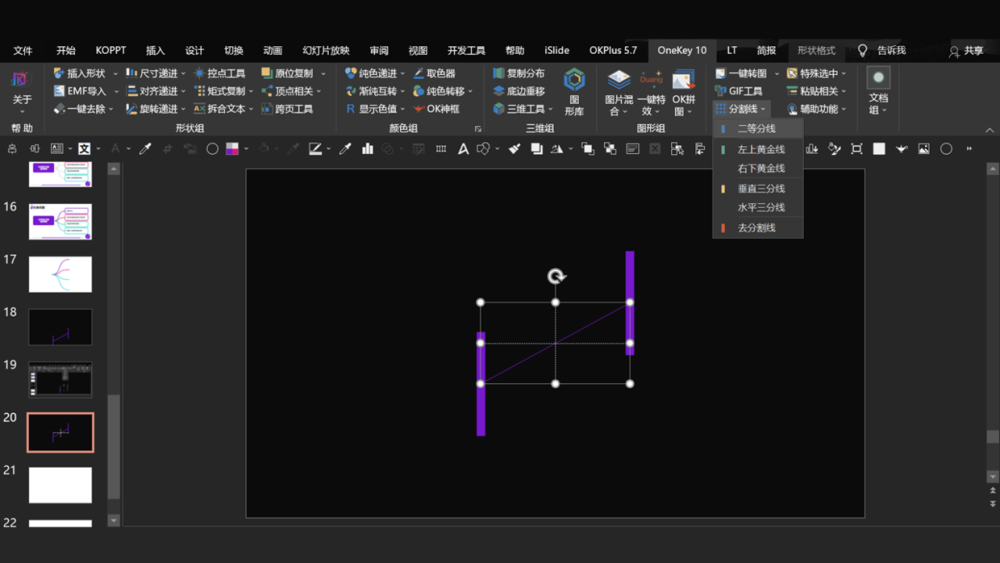Click the 取色器 color picker tool

click(x=438, y=73)
